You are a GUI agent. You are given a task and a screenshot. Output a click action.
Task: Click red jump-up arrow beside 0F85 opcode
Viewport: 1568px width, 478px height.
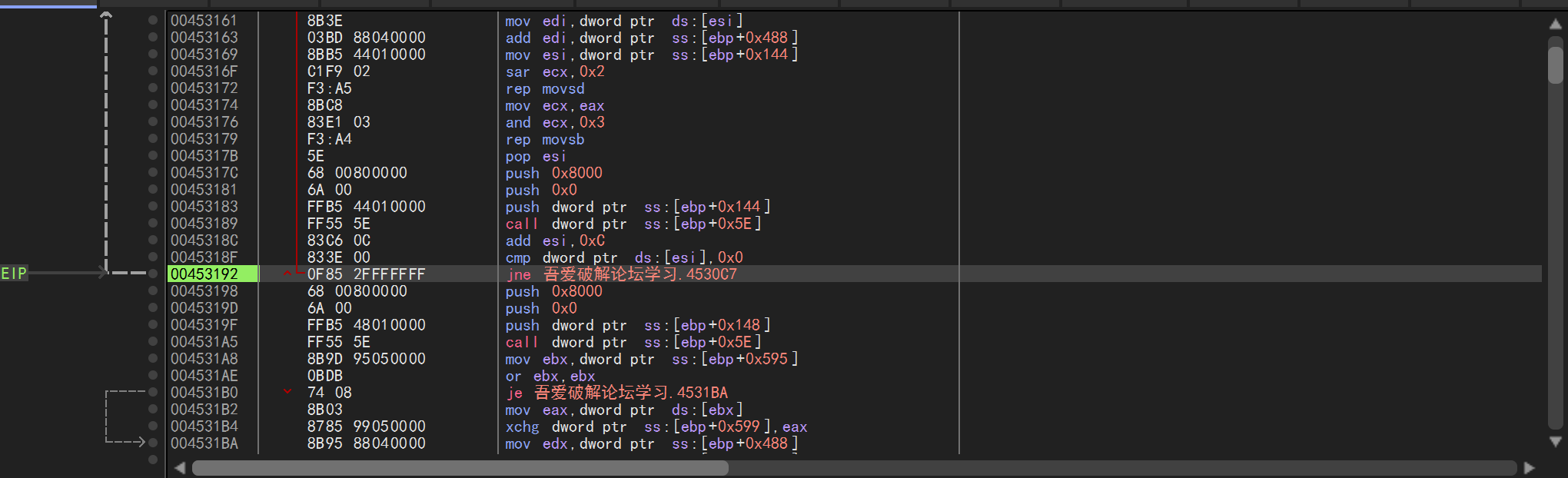(x=287, y=274)
